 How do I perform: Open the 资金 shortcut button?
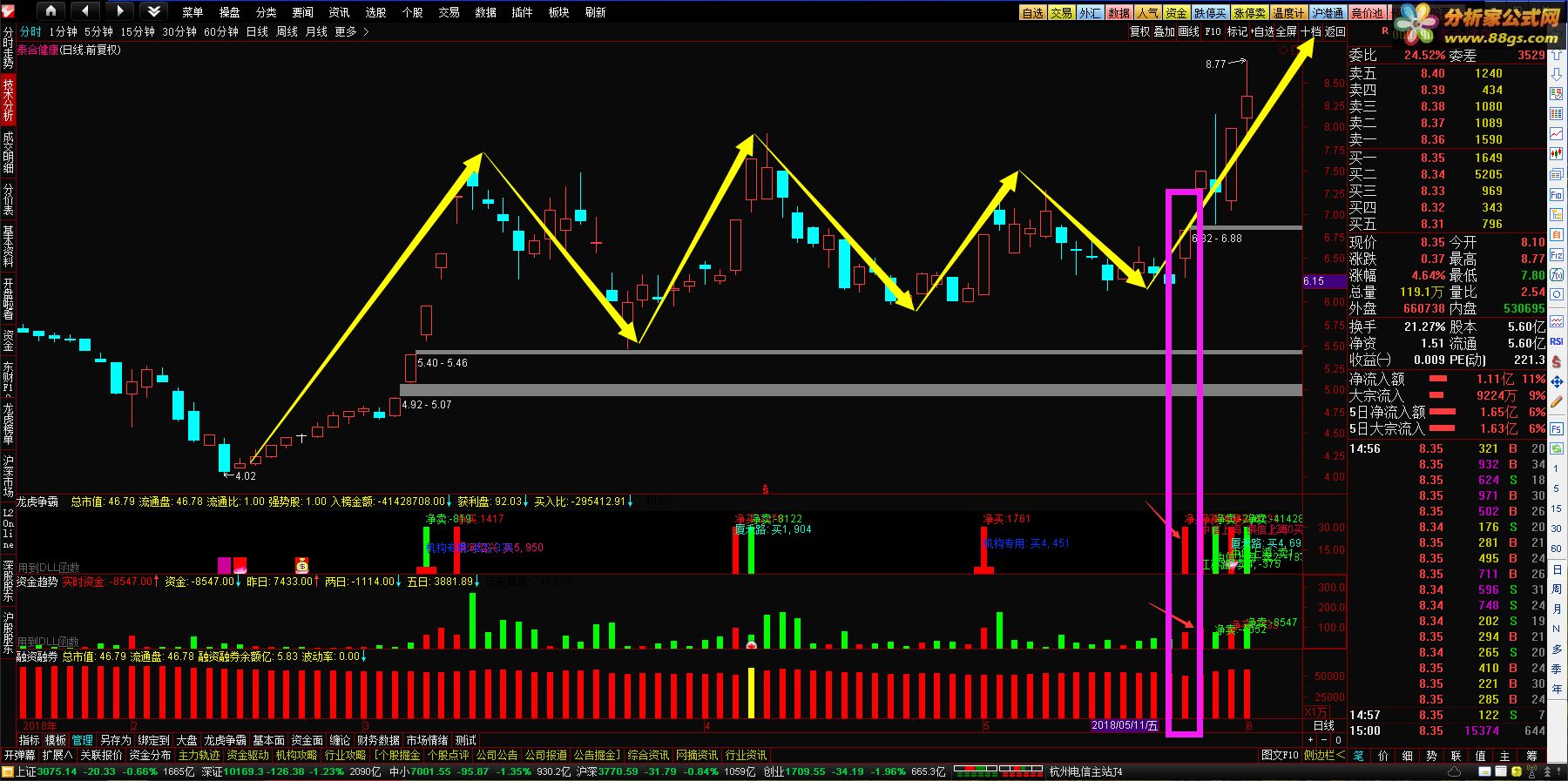coord(1177,13)
